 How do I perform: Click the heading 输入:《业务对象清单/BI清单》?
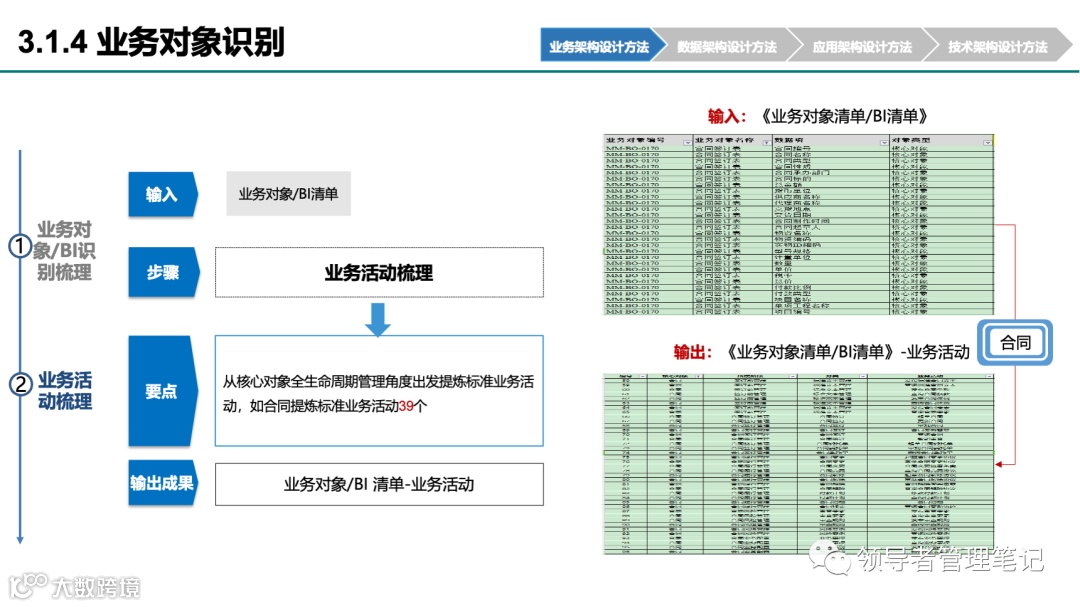click(x=818, y=116)
